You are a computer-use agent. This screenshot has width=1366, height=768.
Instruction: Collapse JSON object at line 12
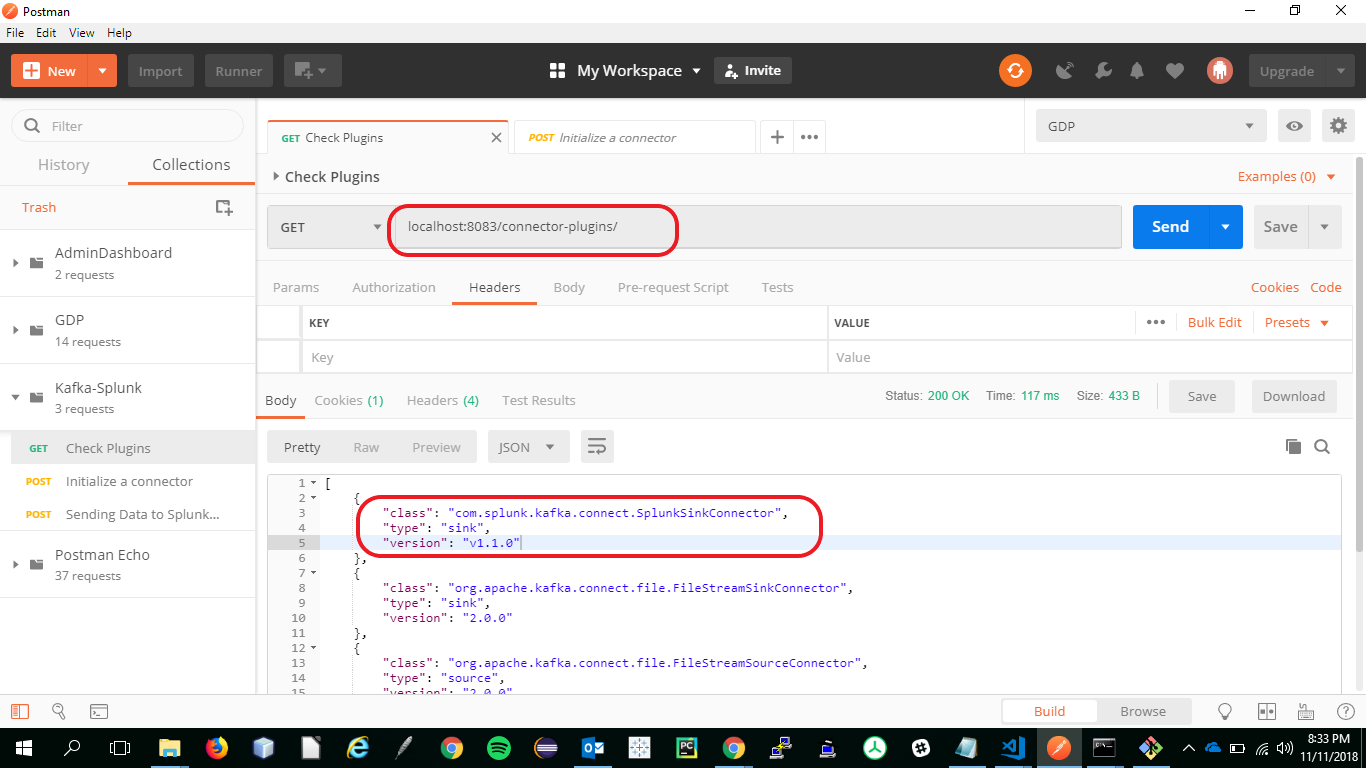click(x=314, y=648)
